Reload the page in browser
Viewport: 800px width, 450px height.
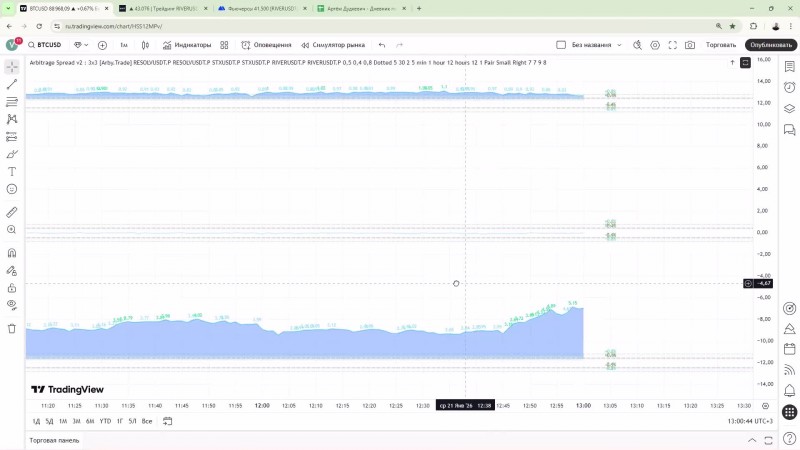point(39,26)
